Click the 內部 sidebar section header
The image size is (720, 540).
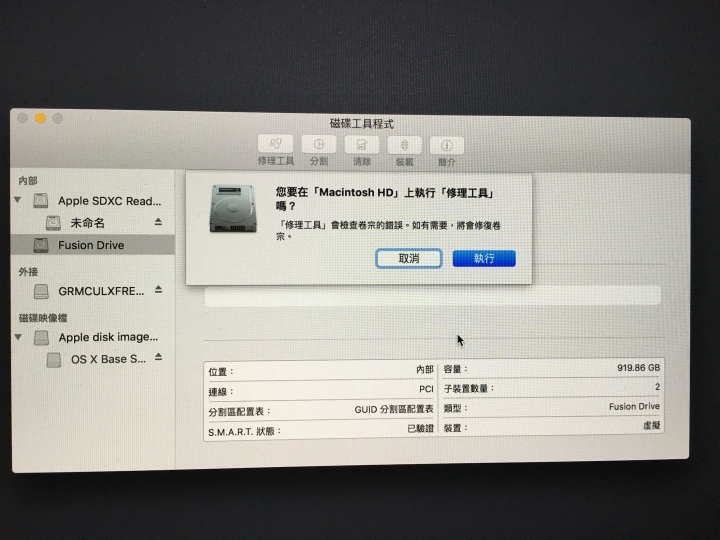click(x=28, y=180)
